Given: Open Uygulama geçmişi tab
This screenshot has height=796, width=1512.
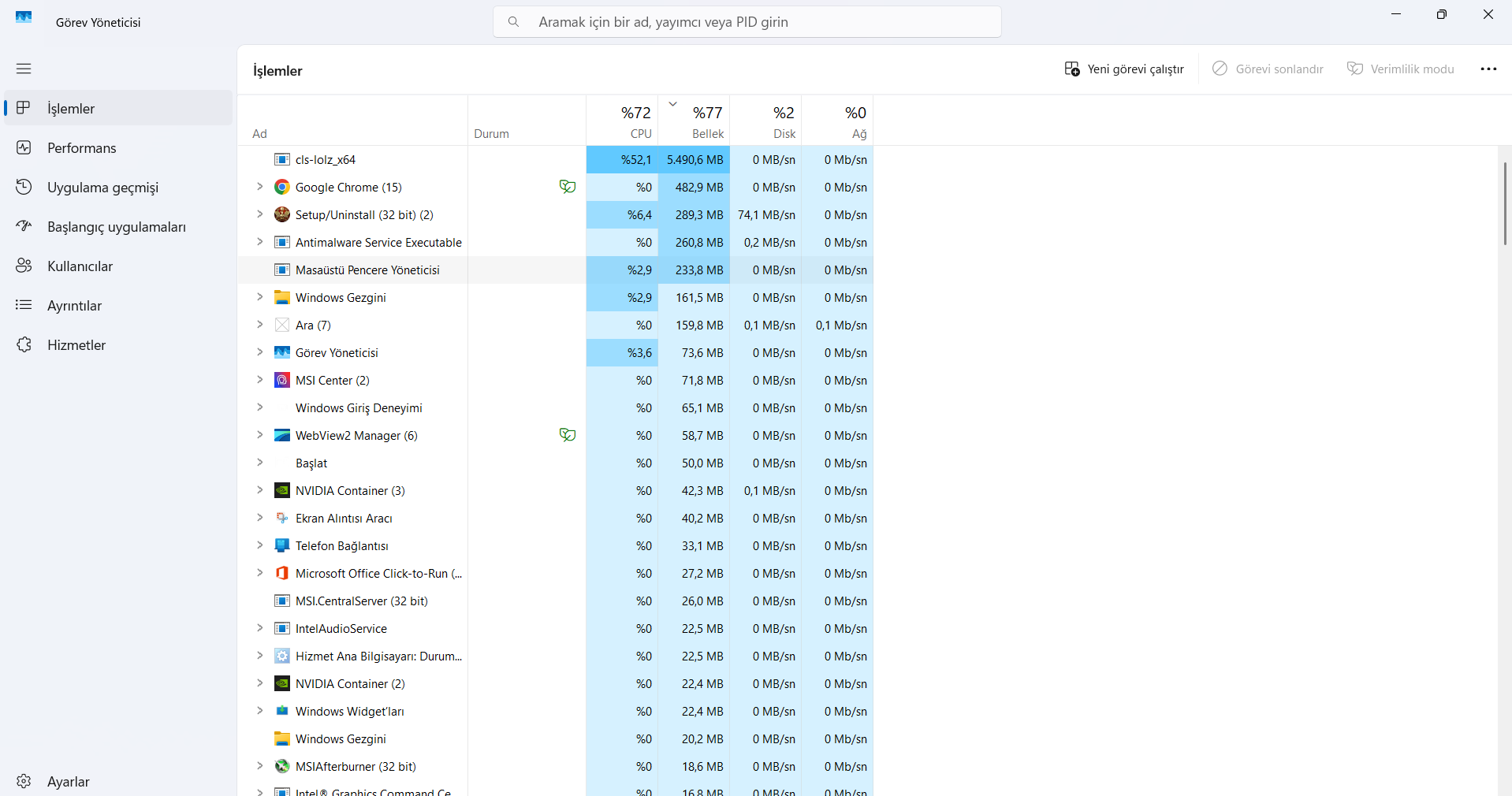Looking at the screenshot, I should point(118,187).
